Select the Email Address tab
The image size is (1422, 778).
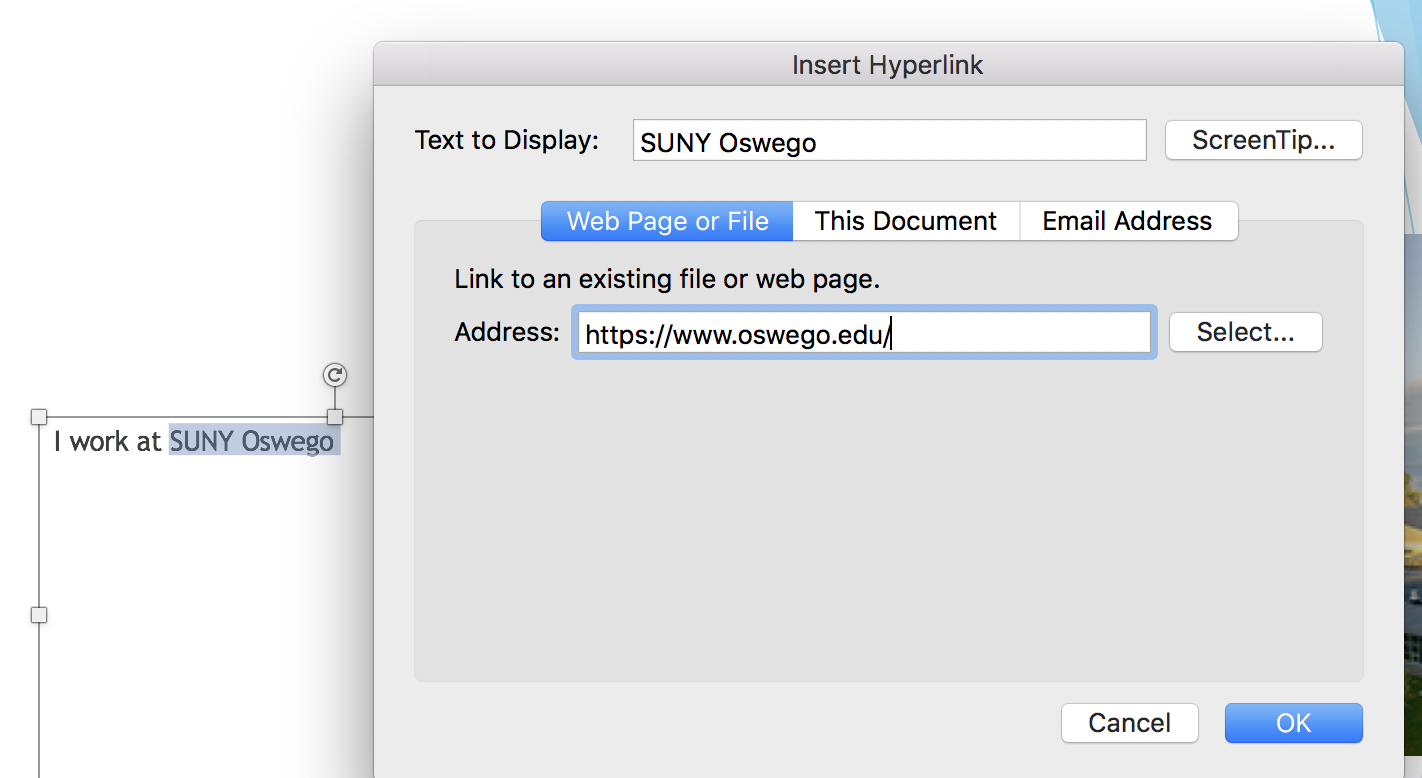pyautogui.click(x=1128, y=221)
